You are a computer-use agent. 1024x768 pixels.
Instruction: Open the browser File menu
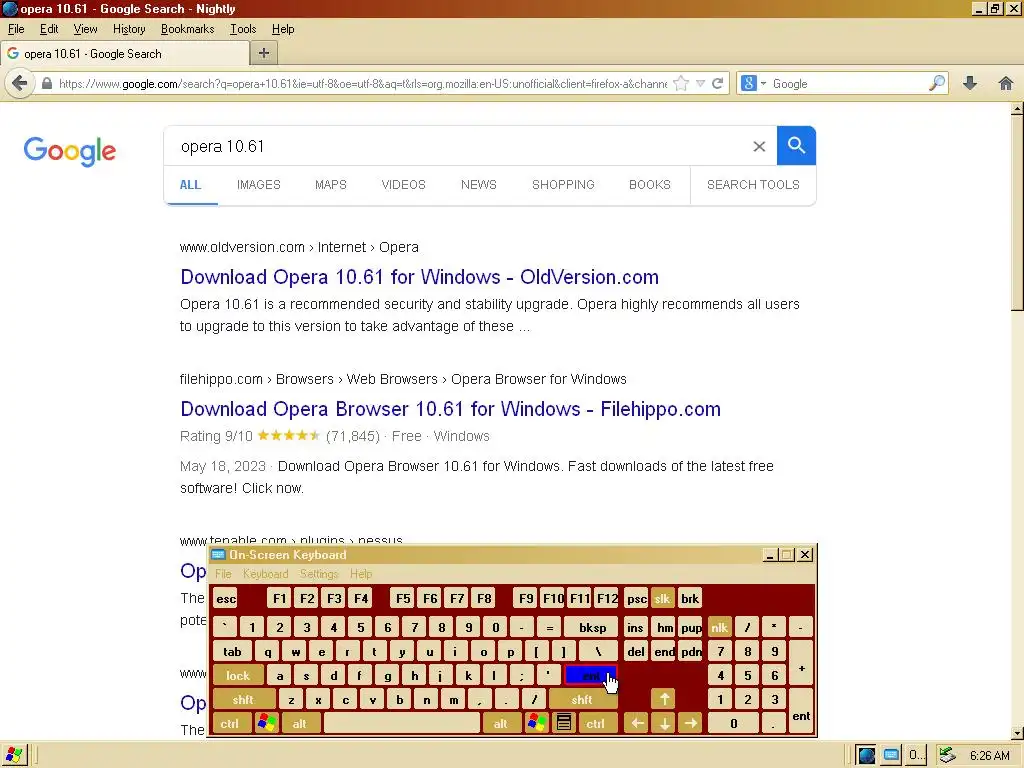(16, 29)
